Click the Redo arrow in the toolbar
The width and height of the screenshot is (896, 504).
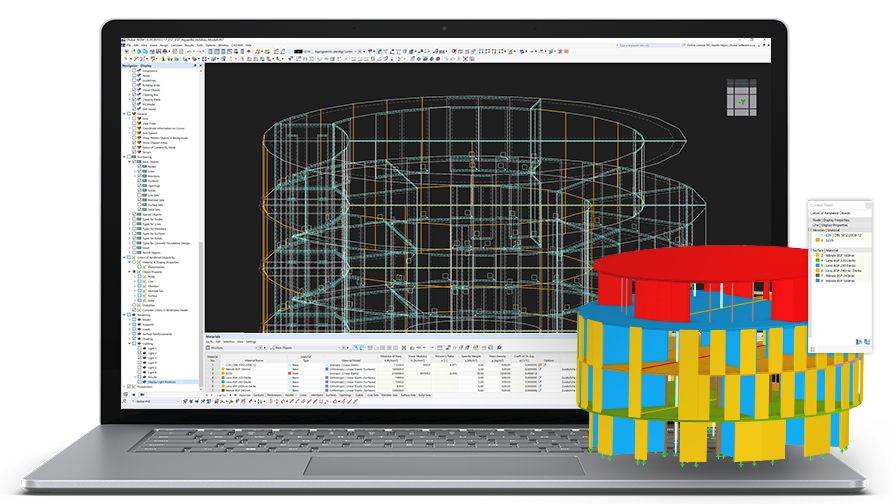pos(199,51)
